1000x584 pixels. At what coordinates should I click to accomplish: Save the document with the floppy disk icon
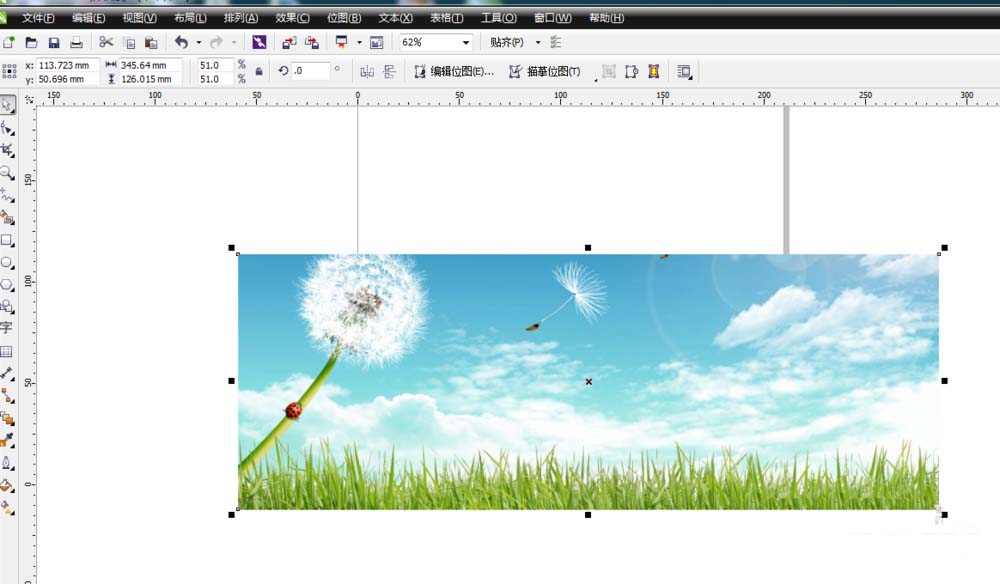point(54,43)
